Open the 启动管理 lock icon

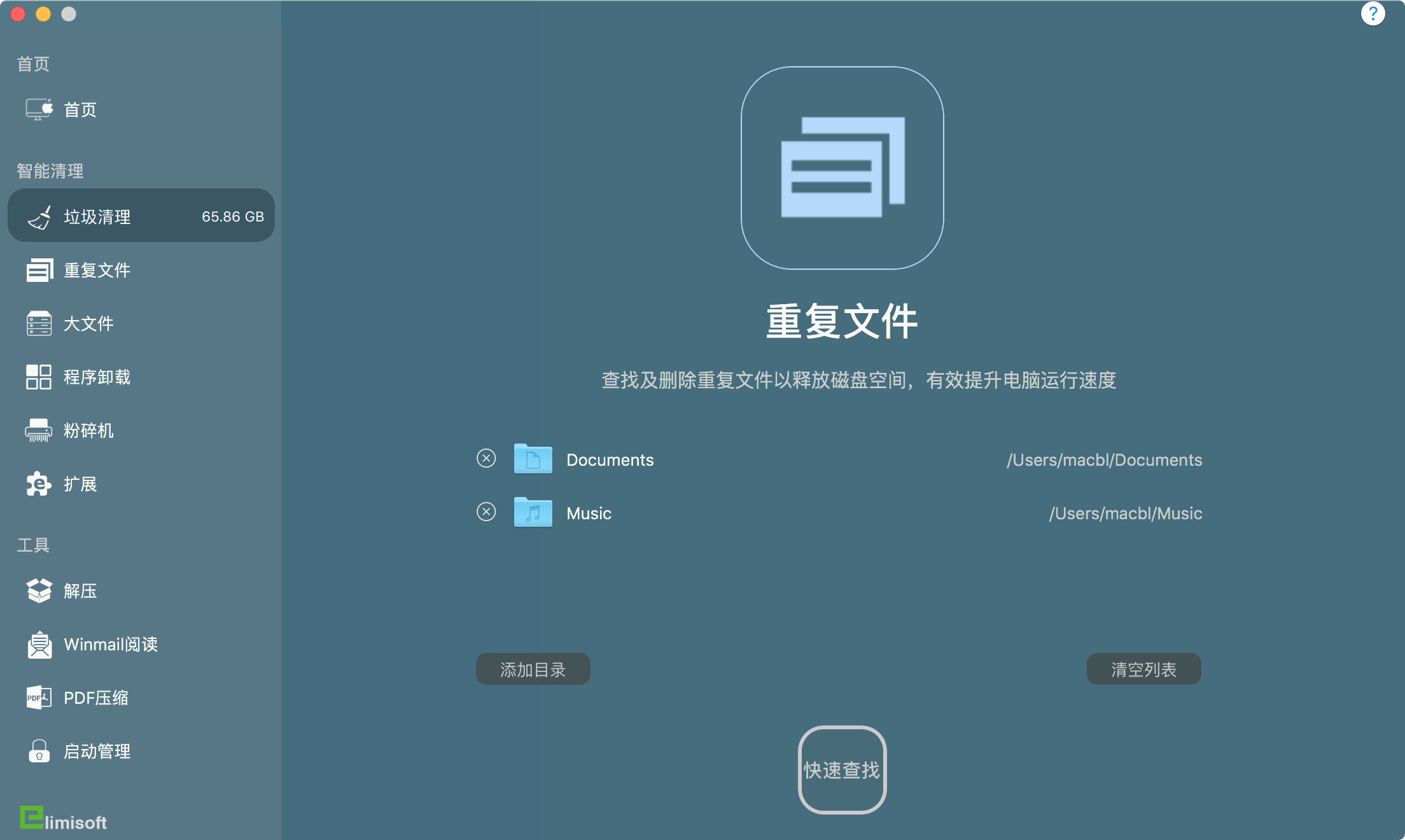[x=39, y=751]
